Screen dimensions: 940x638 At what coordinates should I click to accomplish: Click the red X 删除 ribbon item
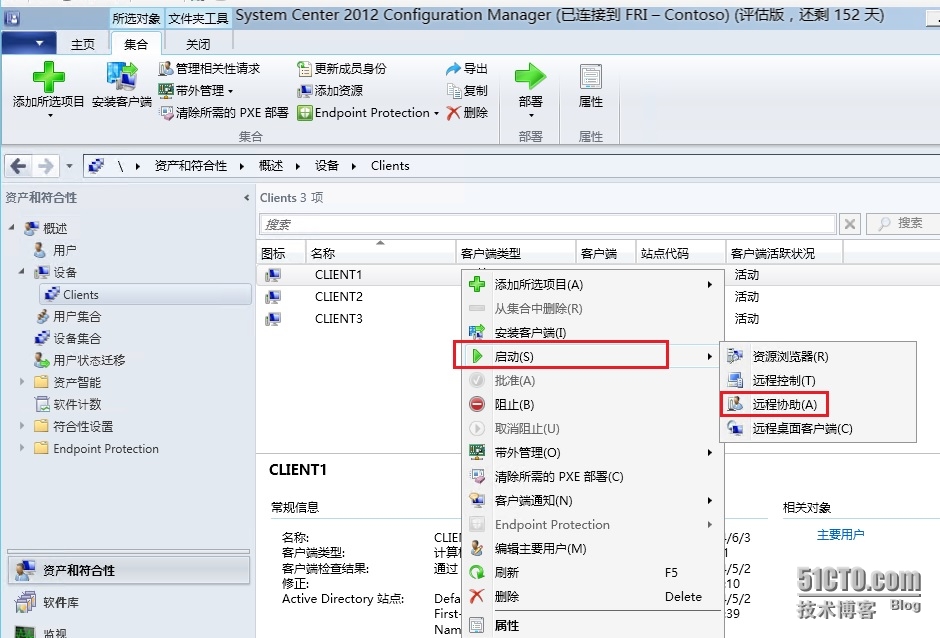click(x=467, y=113)
